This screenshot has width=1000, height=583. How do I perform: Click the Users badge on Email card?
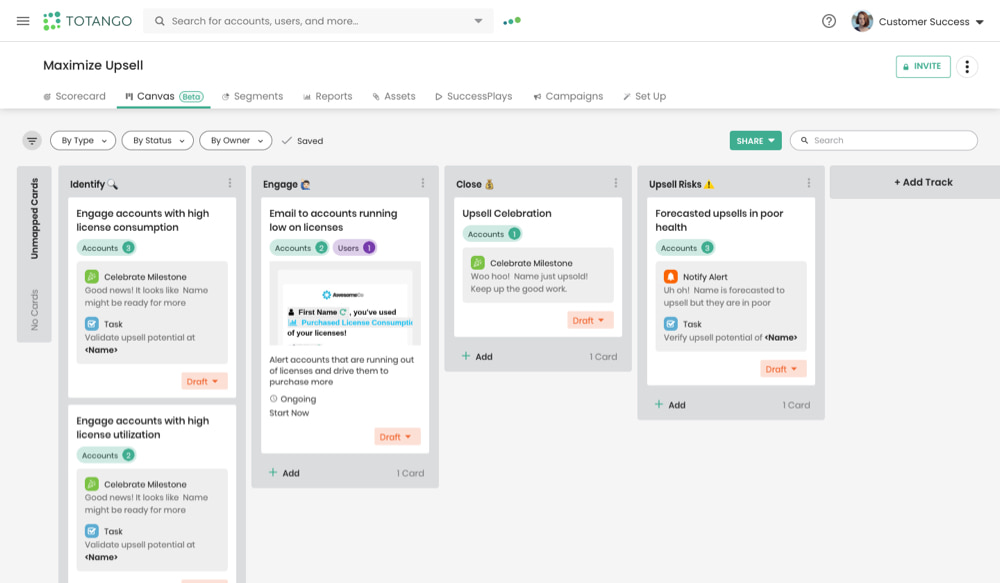pos(355,247)
